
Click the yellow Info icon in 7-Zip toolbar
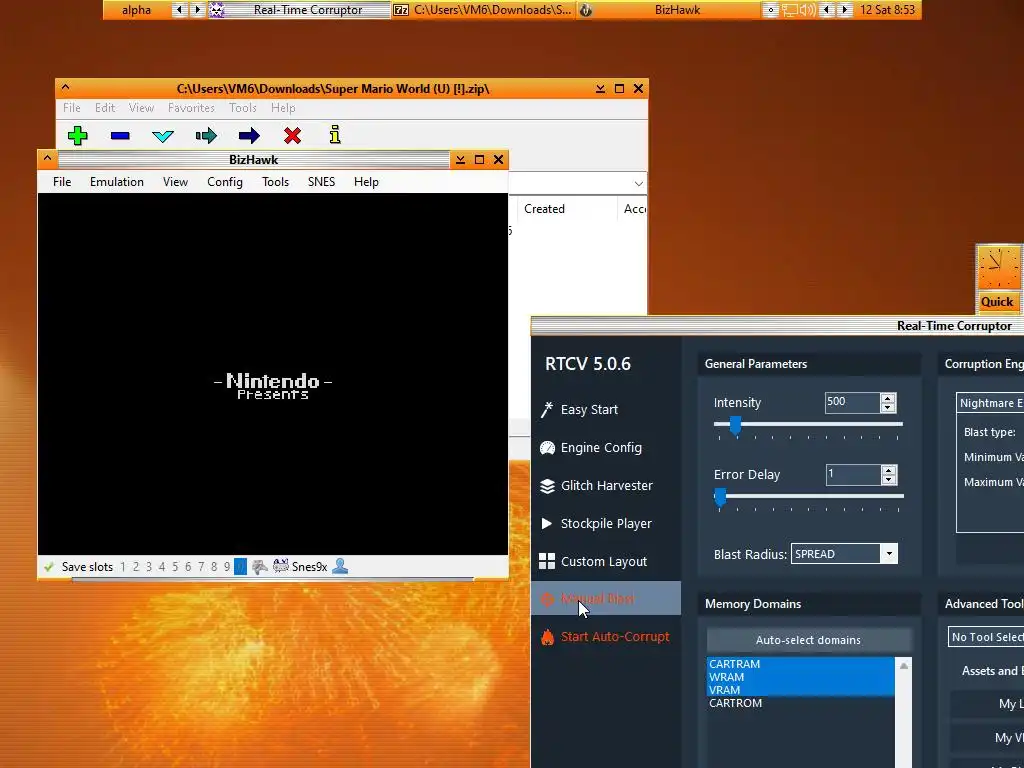[335, 135]
